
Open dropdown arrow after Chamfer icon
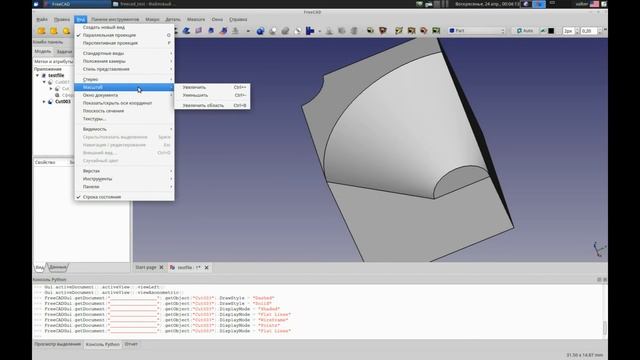tap(248, 31)
